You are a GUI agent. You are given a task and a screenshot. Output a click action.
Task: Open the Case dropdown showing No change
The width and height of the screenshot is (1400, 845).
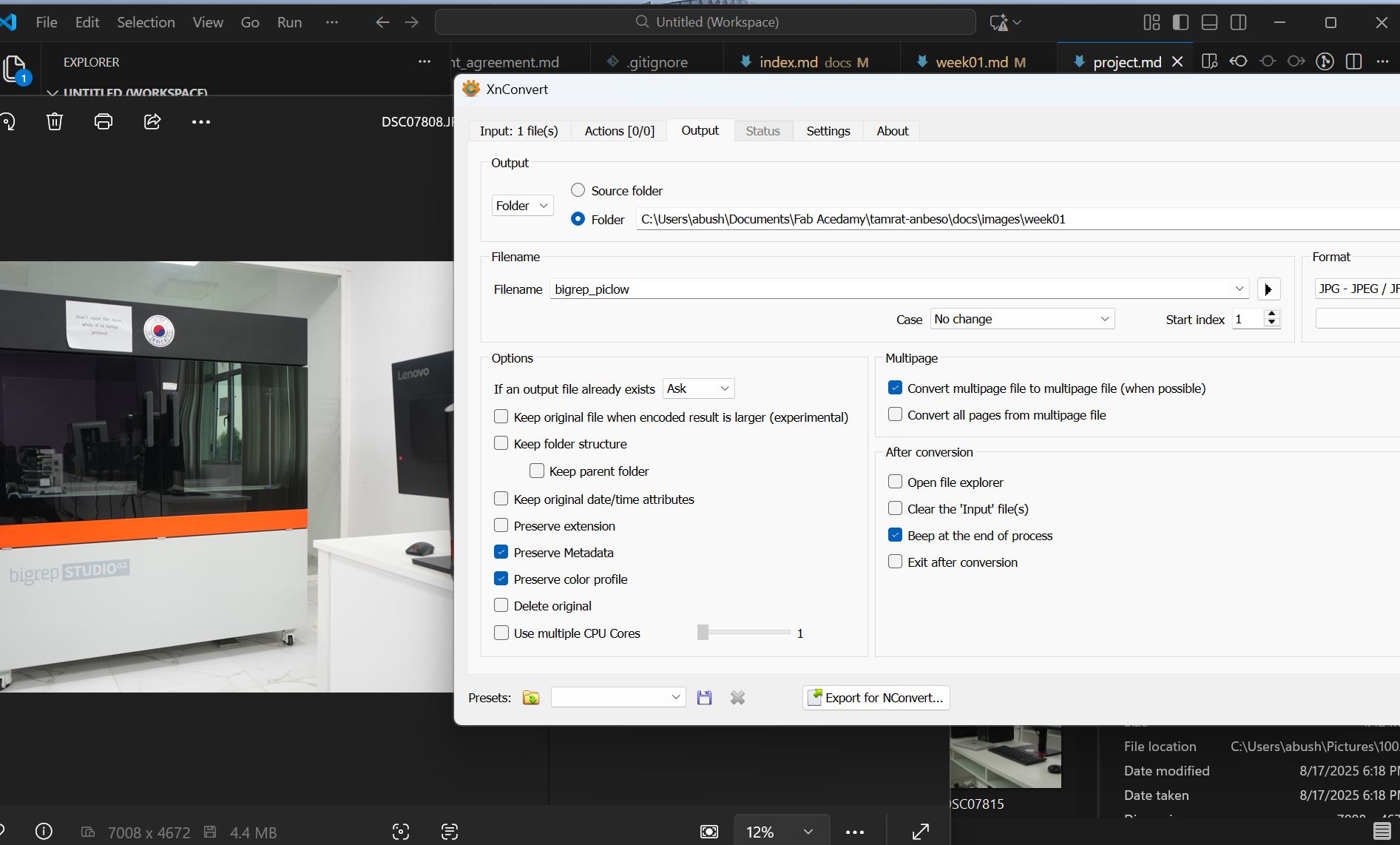[x=1022, y=318]
